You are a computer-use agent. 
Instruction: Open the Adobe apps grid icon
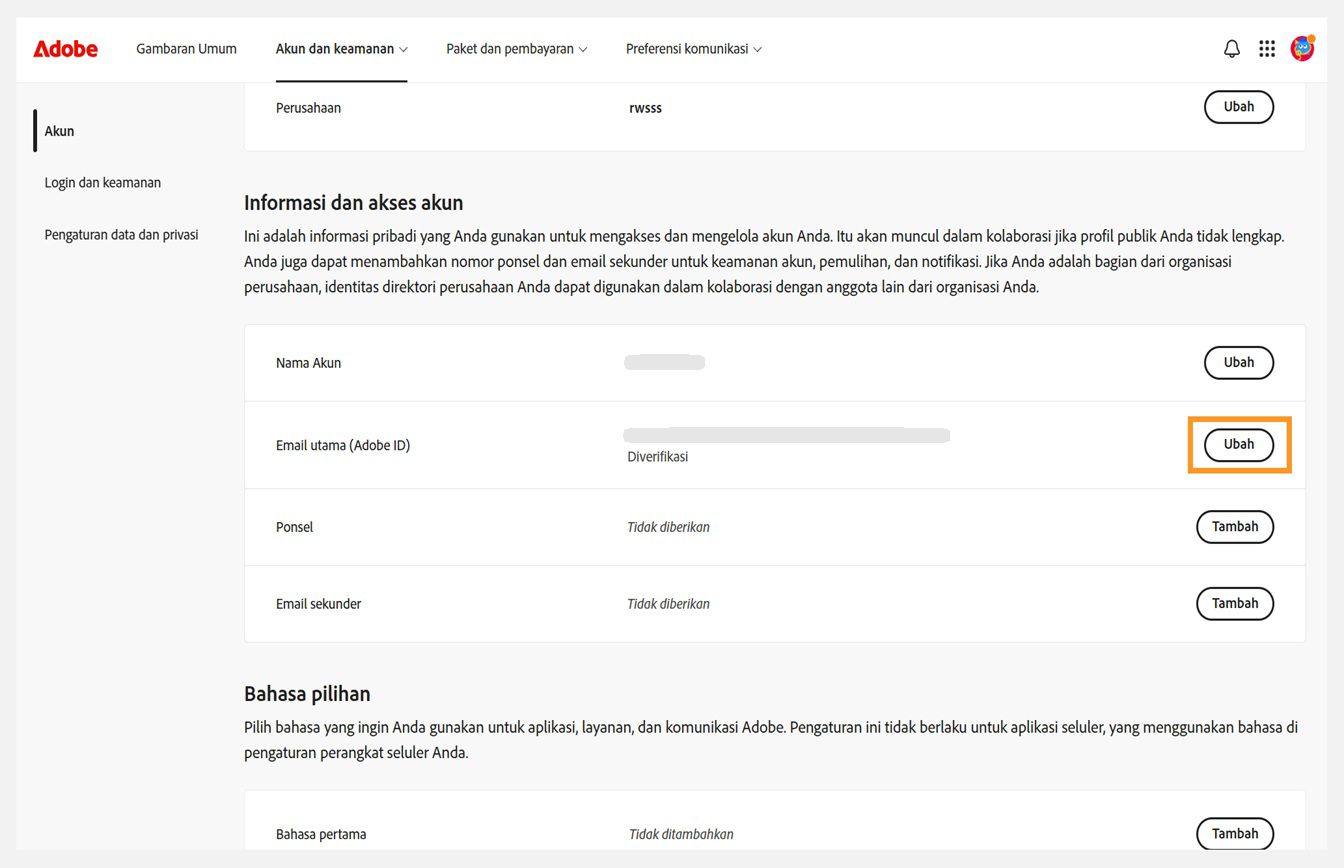1266,48
